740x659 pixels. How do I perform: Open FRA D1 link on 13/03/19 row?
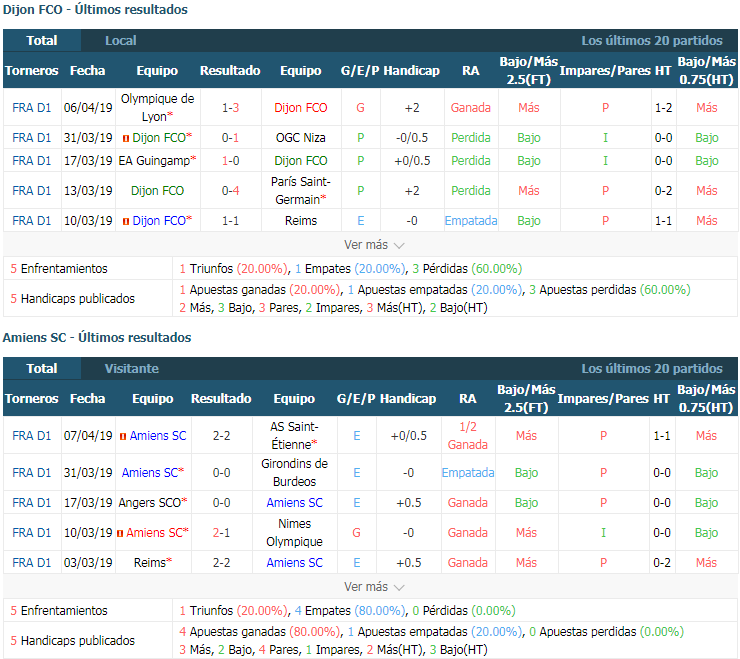32,191
